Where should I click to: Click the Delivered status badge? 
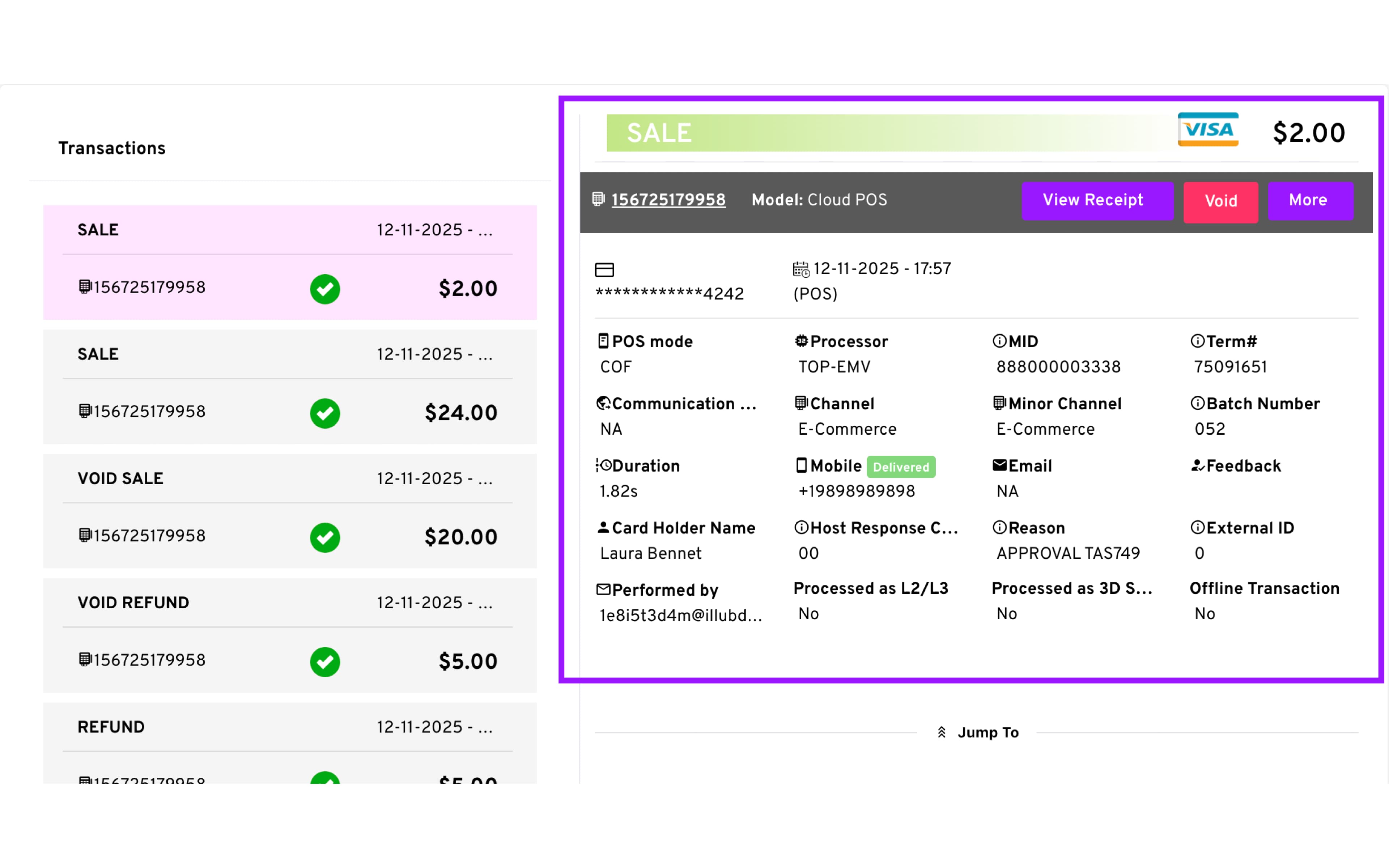(901, 467)
